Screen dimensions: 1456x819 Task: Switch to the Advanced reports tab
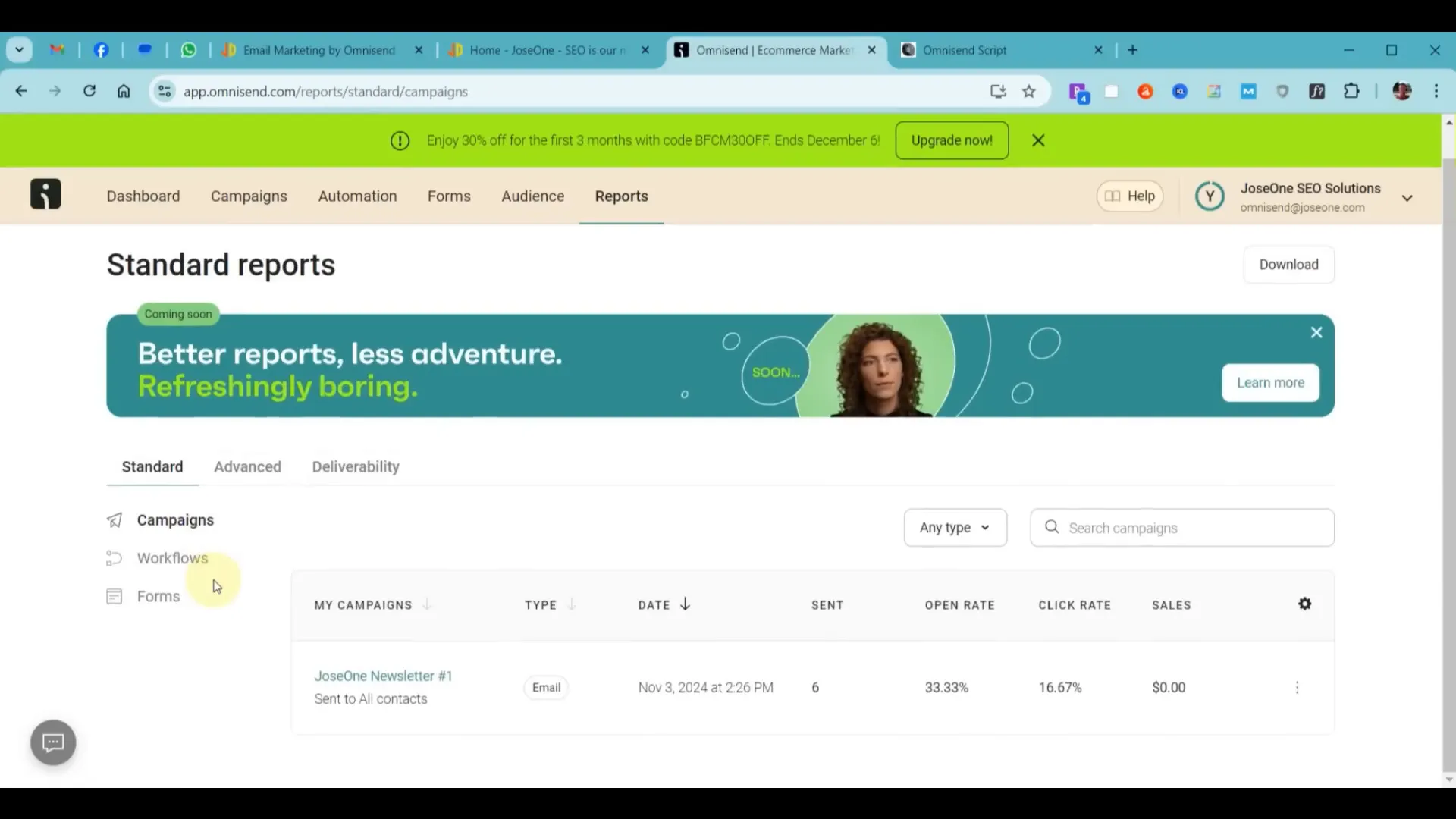pyautogui.click(x=247, y=466)
